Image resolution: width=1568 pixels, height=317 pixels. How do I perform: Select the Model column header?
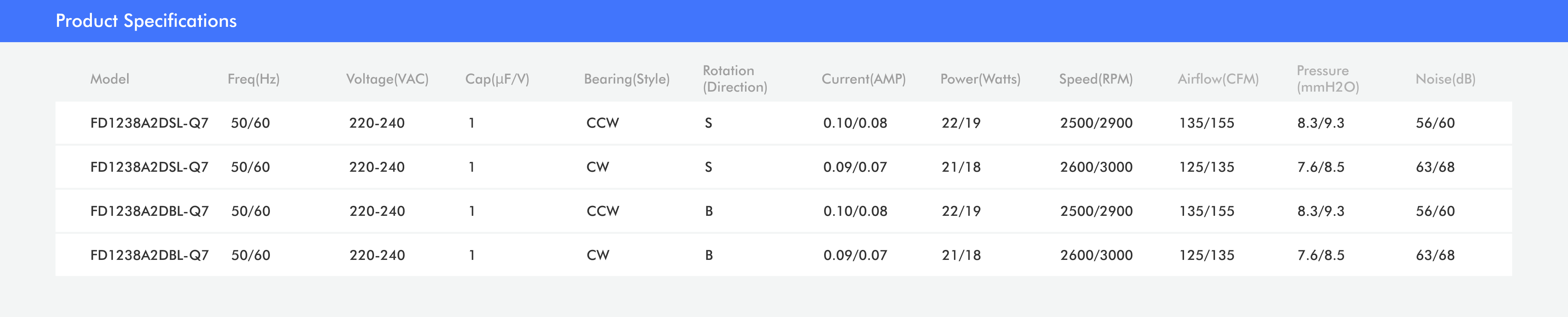tap(109, 79)
